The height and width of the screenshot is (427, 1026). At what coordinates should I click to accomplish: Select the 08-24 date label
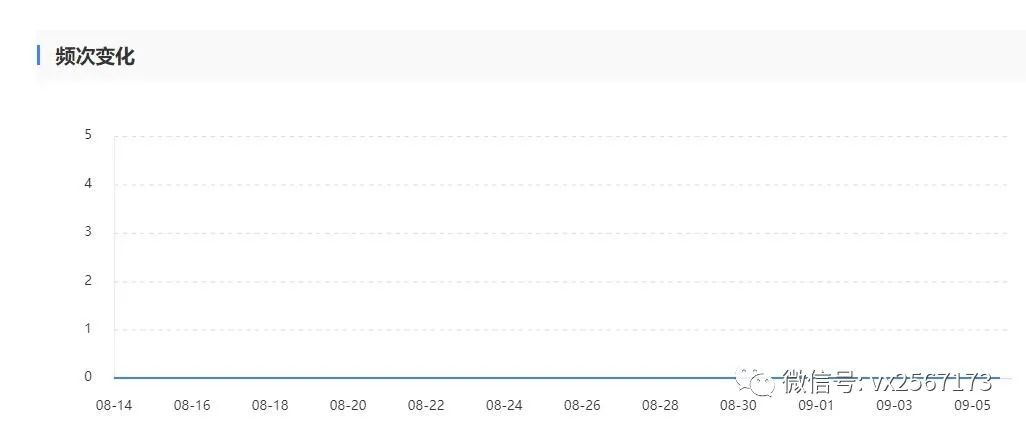504,405
